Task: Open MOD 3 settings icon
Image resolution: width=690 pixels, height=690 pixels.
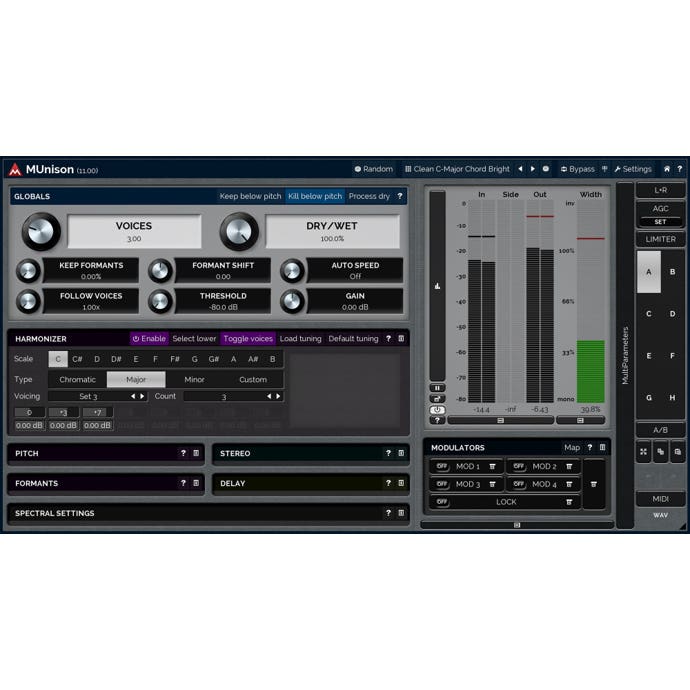Action: (492, 484)
